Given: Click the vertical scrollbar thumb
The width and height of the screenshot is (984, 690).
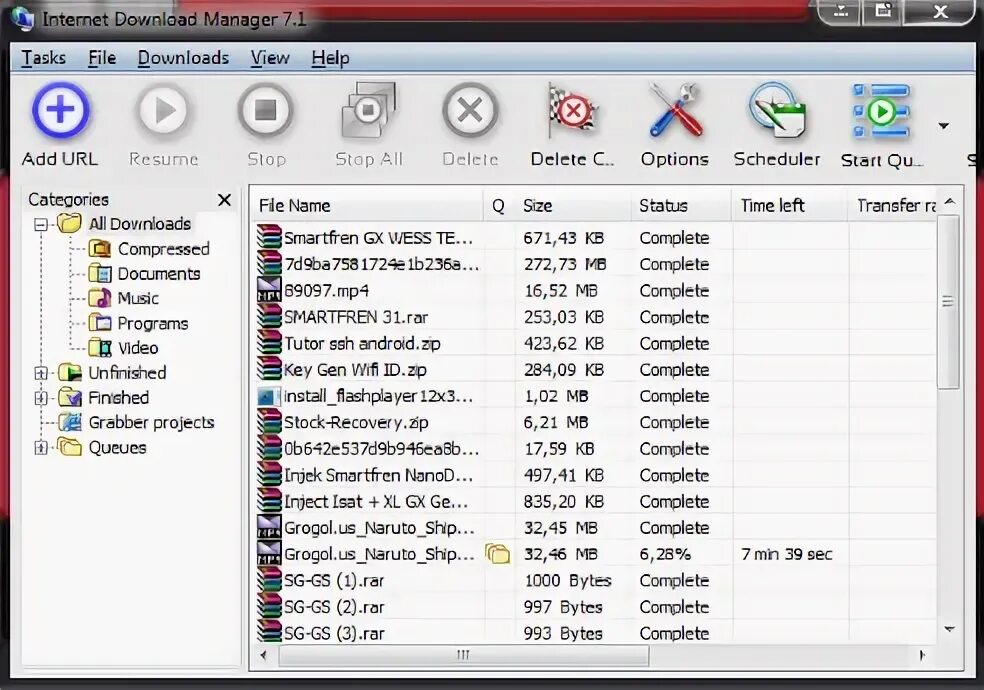Looking at the screenshot, I should point(948,302).
